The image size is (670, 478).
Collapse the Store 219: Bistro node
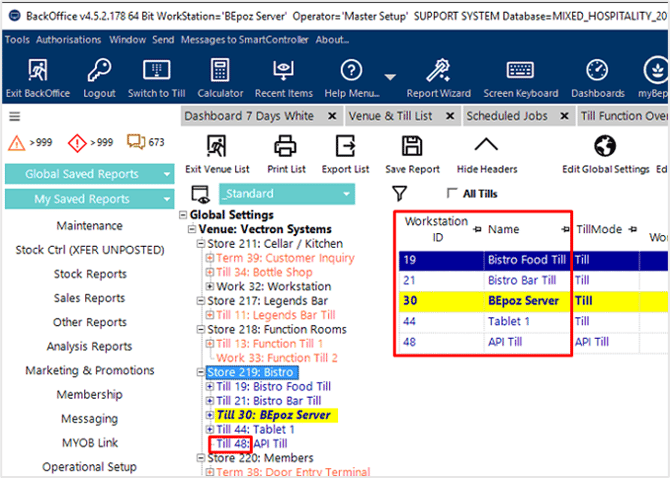(201, 372)
